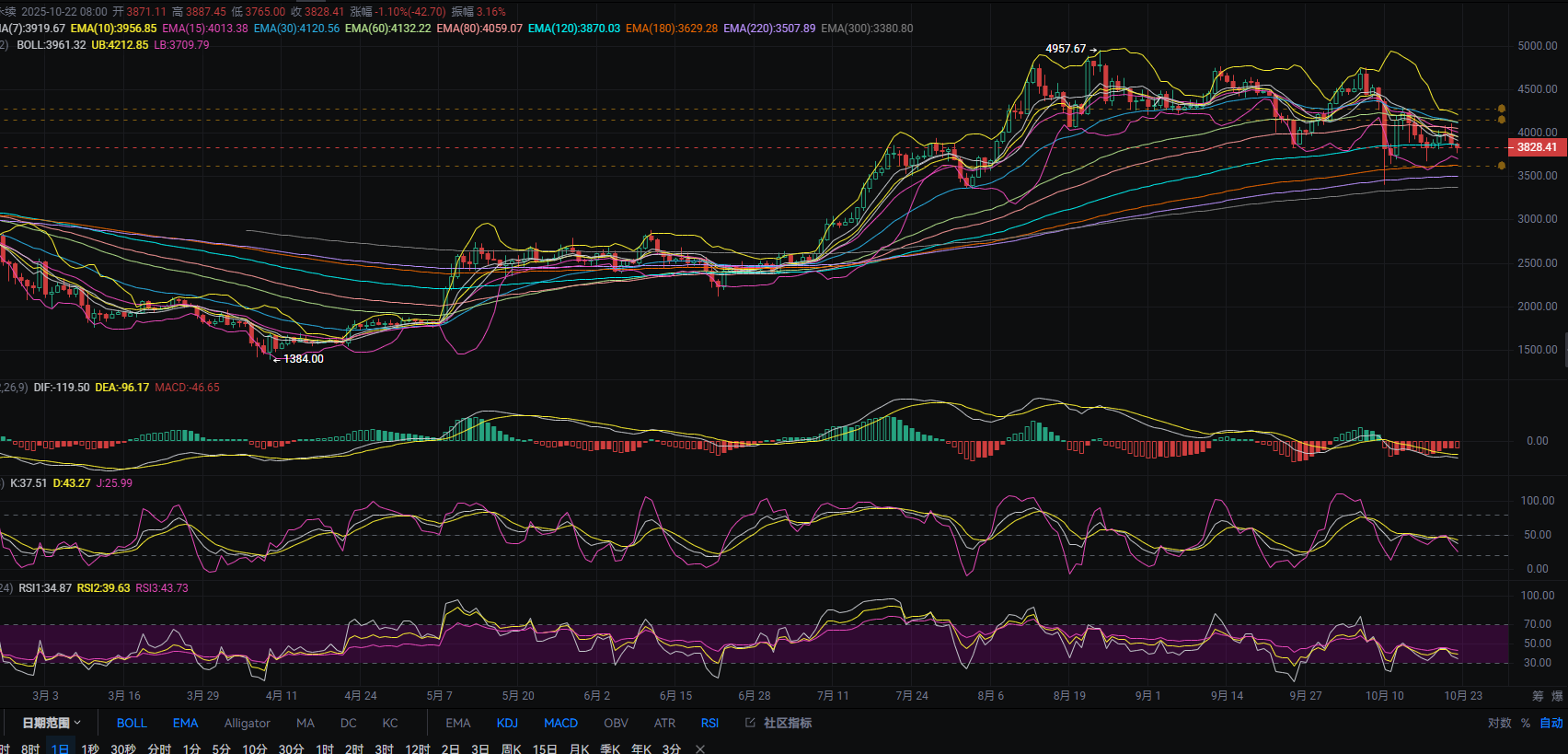This screenshot has width=1568, height=754.
Task: Toggle the BOLL overlay indicator
Action: pos(132,723)
